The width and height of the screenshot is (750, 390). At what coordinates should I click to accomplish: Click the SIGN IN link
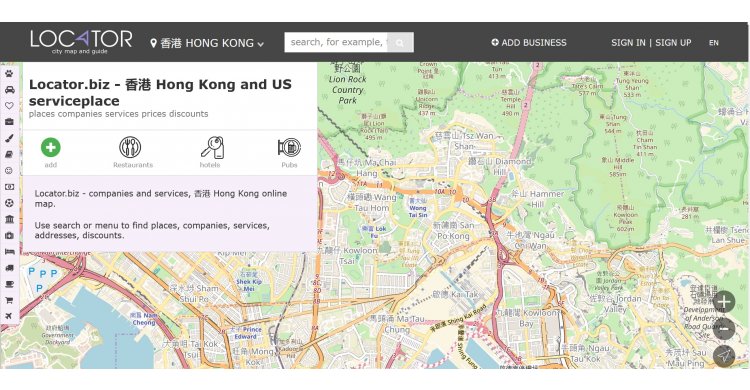pyautogui.click(x=628, y=43)
